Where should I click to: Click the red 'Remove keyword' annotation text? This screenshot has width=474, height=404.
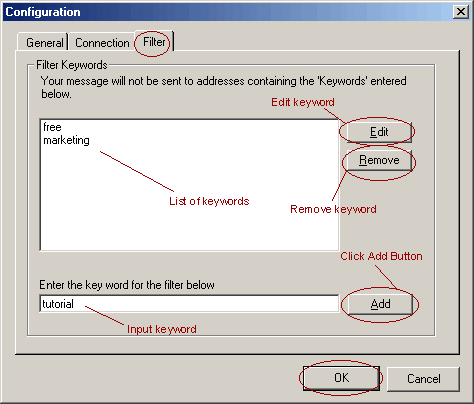coord(333,209)
